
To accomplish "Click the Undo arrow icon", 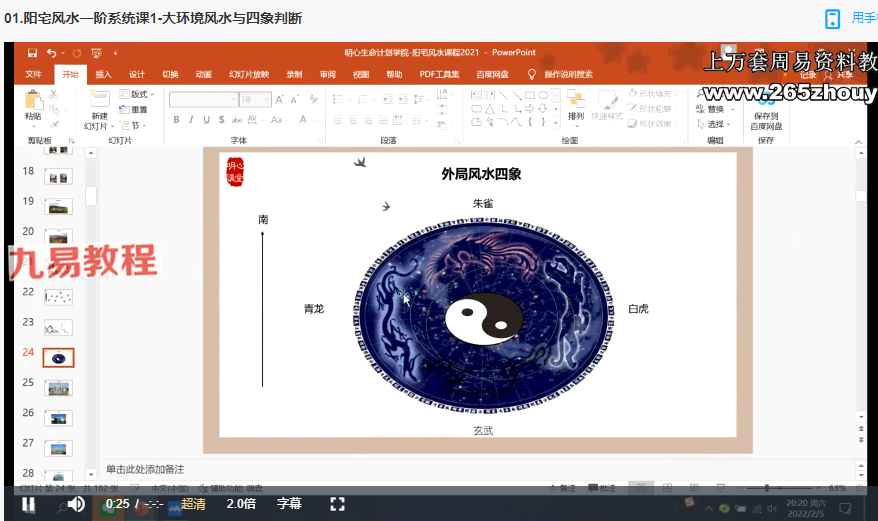I will [x=52, y=53].
